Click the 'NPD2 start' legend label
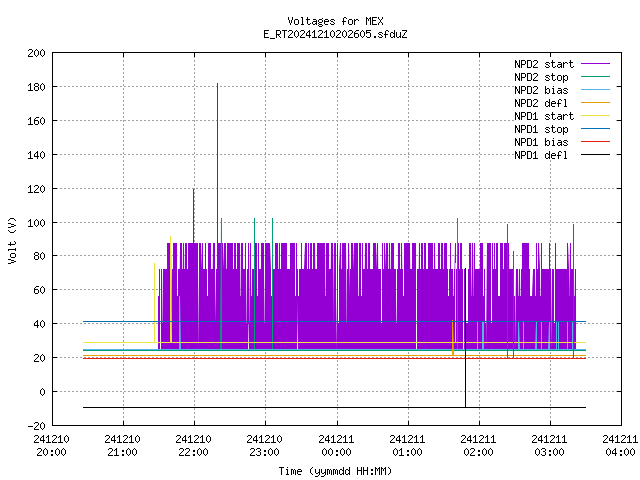The width and height of the screenshot is (640, 480). [x=544, y=64]
